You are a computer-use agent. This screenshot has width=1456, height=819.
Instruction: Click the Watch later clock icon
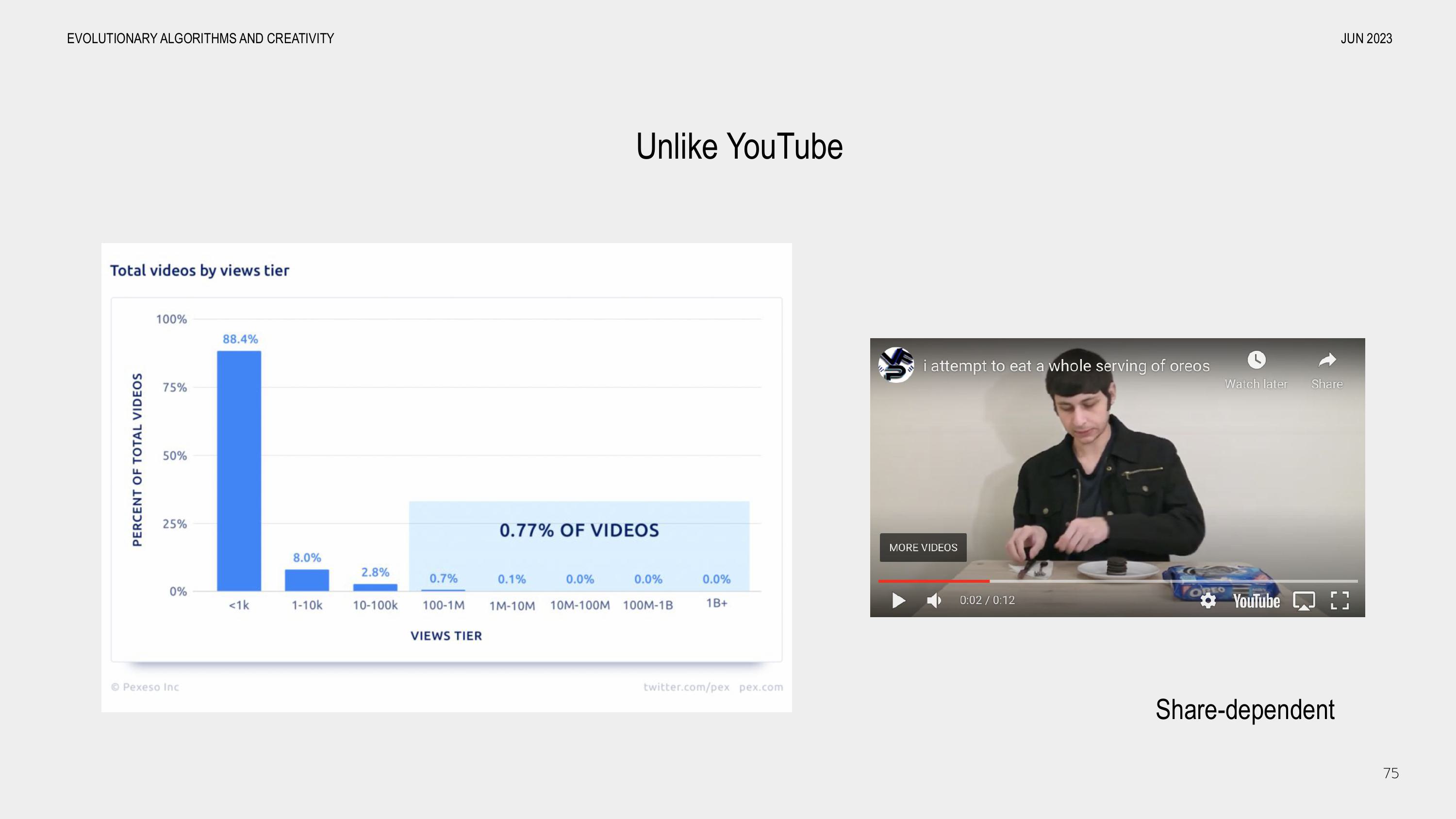(1256, 360)
